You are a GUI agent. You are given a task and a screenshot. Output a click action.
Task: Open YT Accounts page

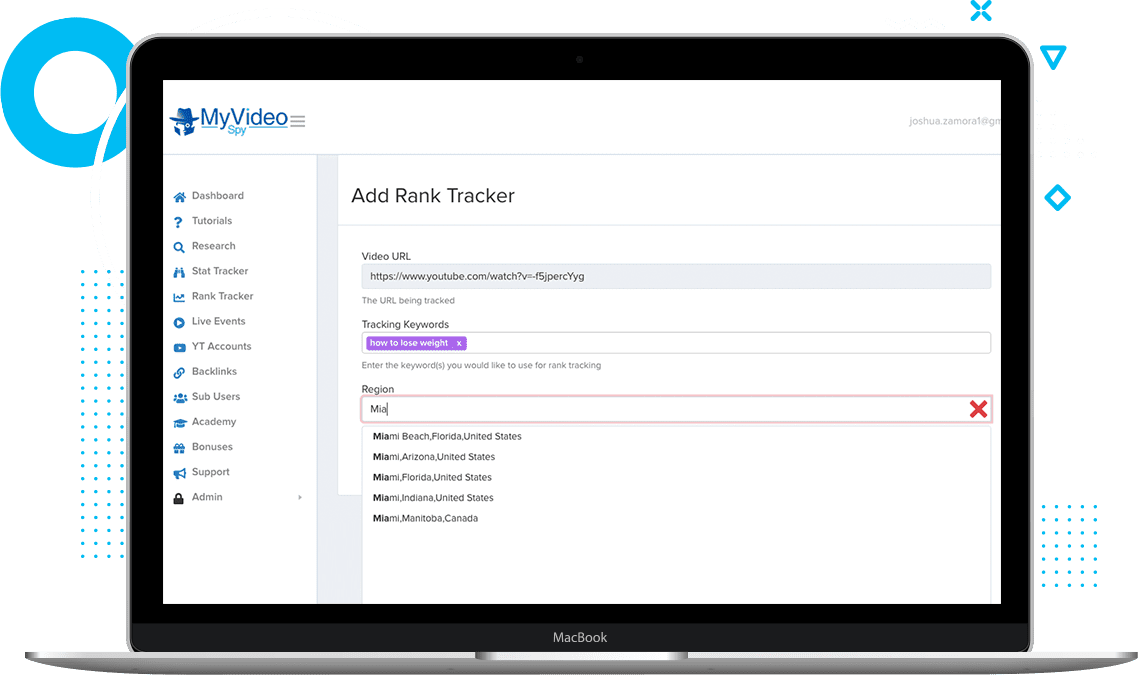pos(221,346)
